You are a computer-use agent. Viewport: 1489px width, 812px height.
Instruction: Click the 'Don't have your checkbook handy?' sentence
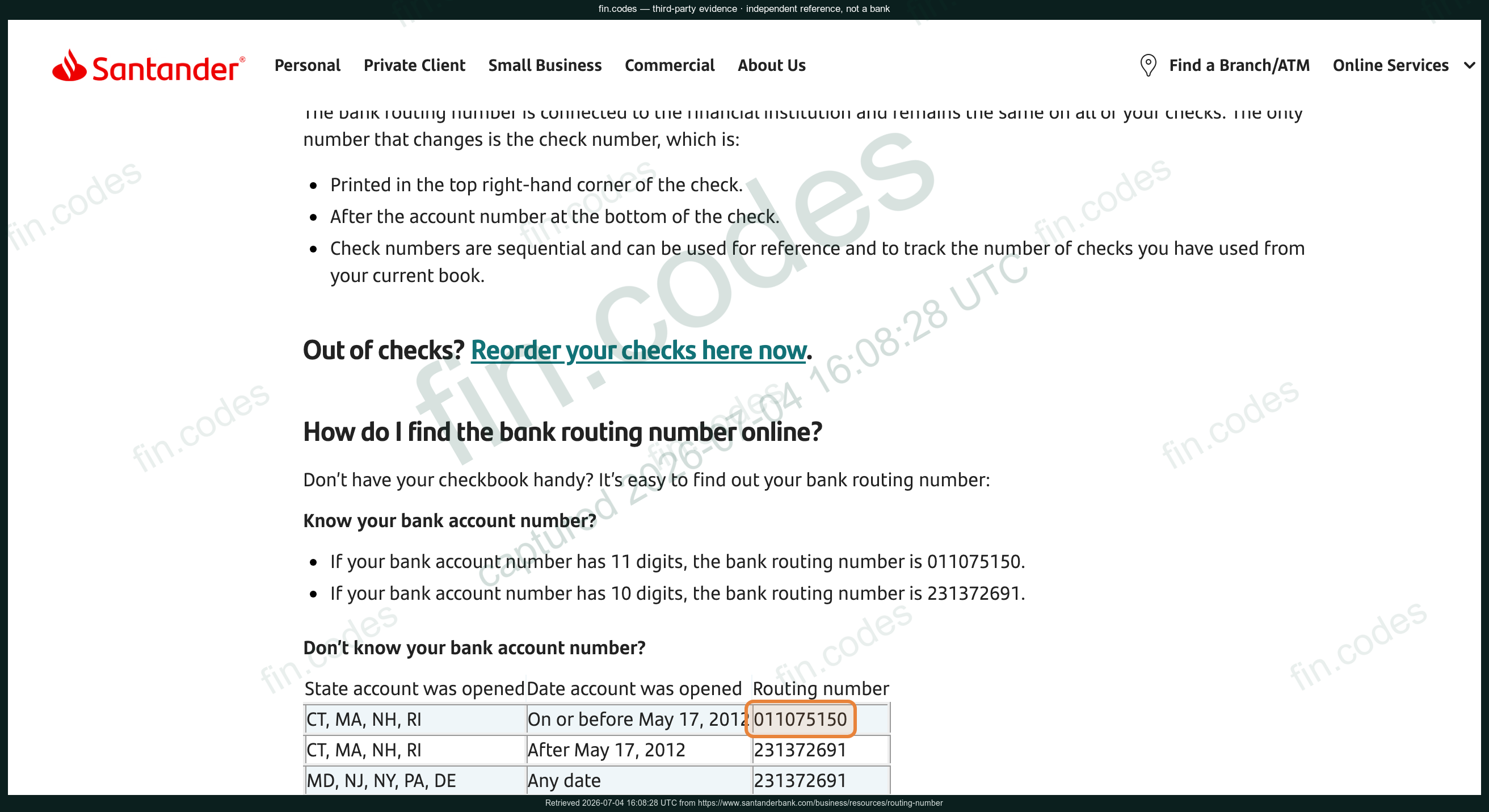coord(646,479)
